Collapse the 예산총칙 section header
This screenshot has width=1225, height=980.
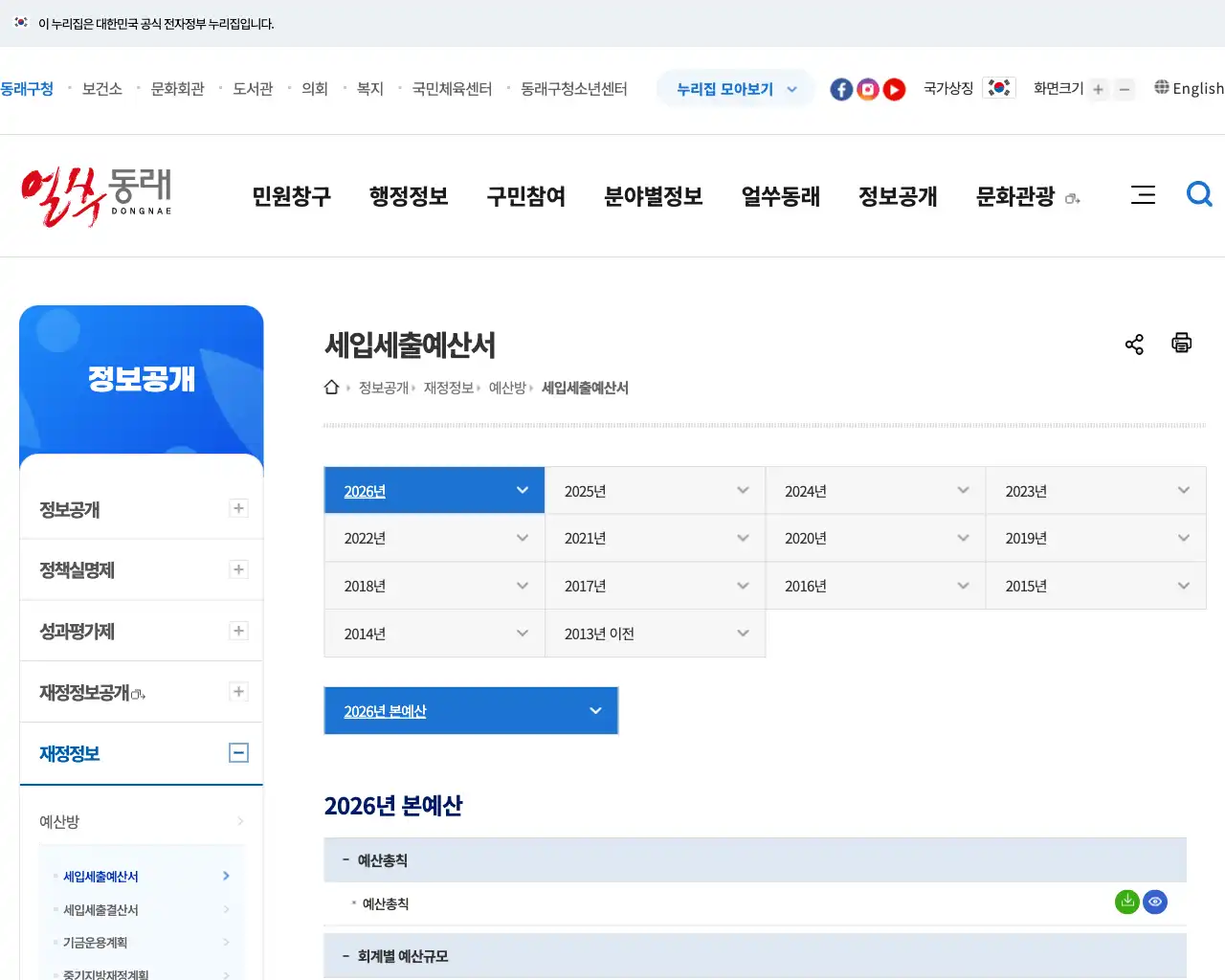tap(755, 860)
